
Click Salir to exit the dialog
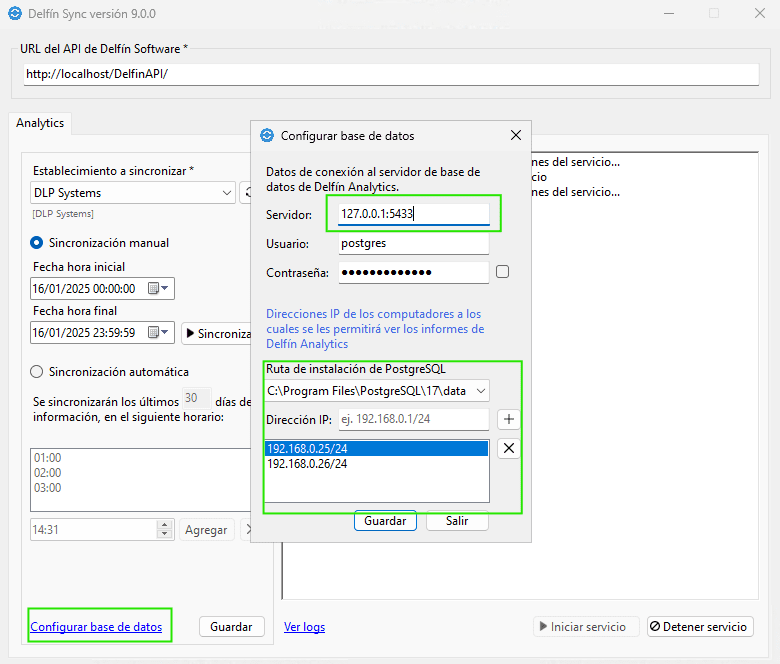[x=457, y=521]
